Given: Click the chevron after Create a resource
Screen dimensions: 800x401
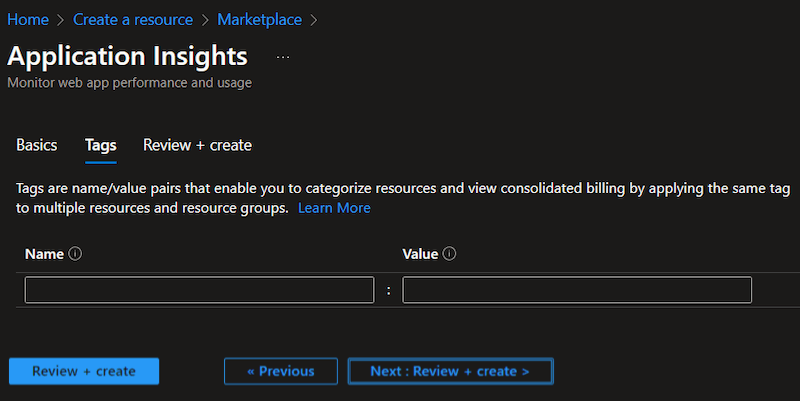Looking at the screenshot, I should point(205,20).
